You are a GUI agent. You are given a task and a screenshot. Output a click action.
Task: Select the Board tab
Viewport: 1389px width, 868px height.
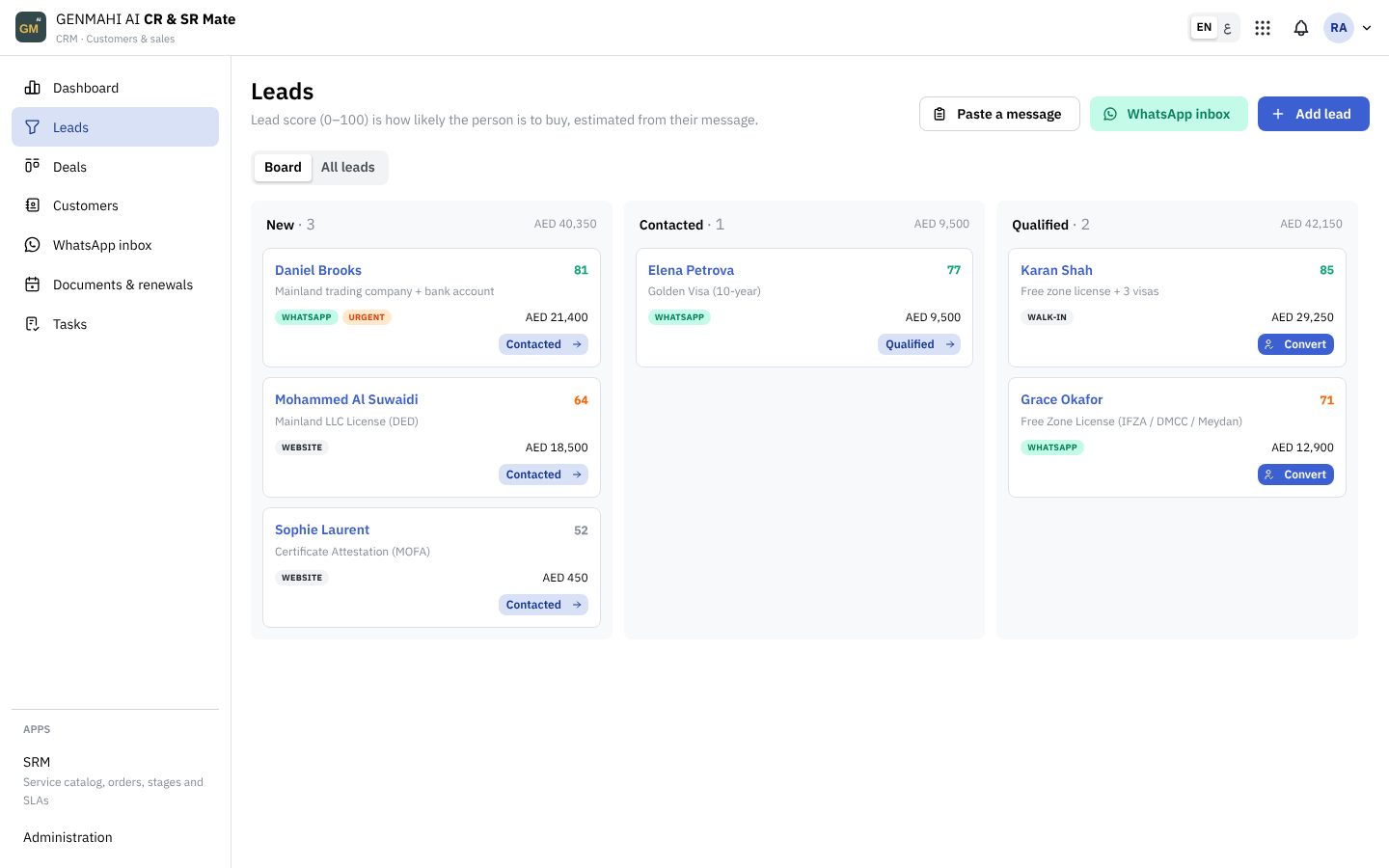[283, 167]
